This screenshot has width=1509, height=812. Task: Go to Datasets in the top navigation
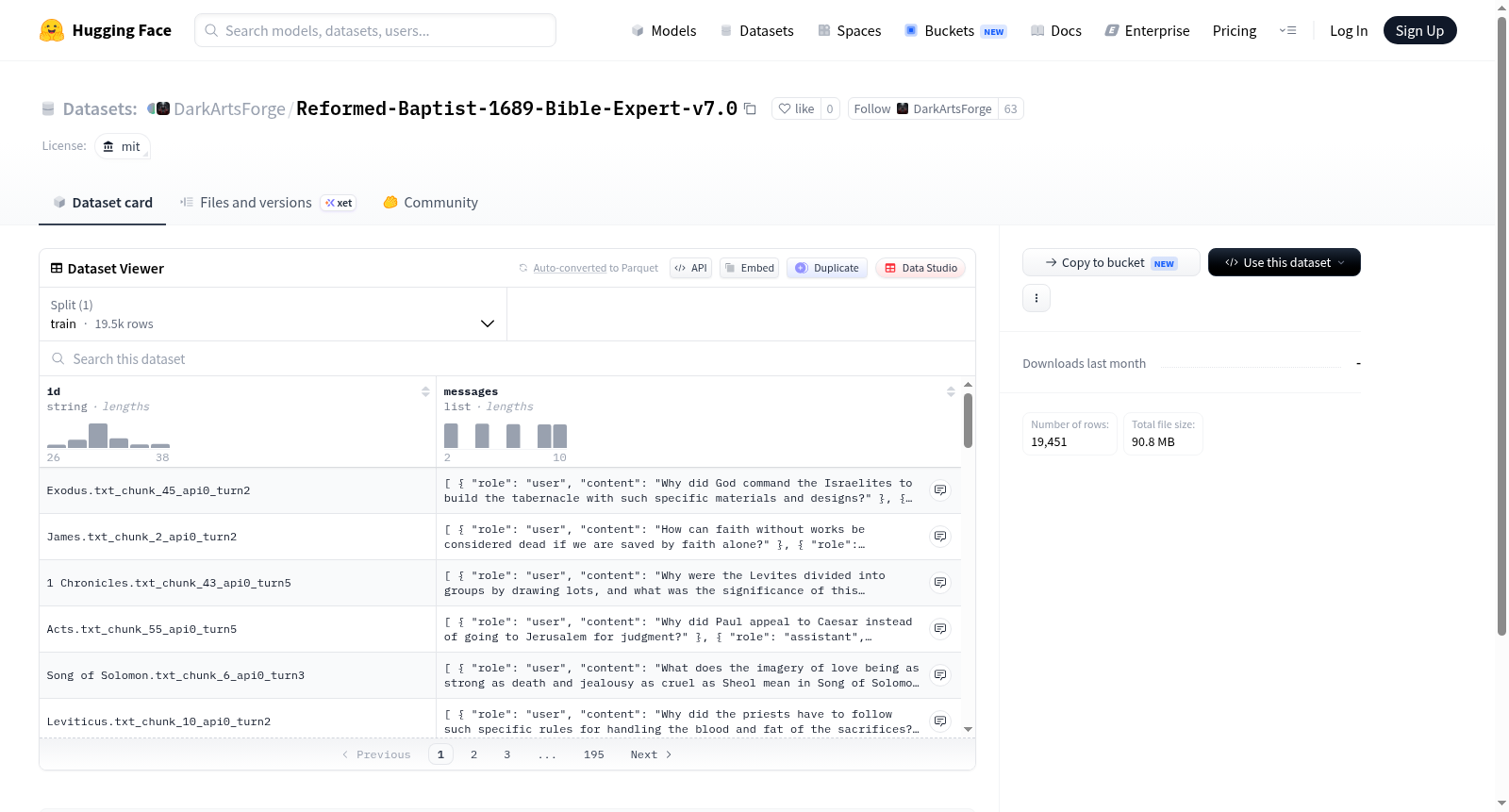(x=757, y=31)
